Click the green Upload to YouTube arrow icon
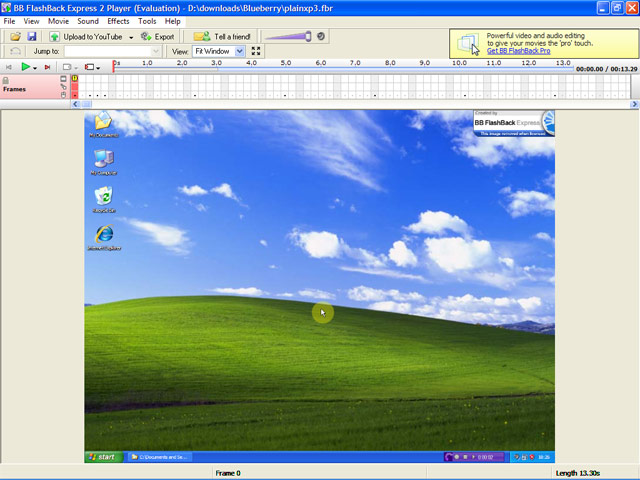Viewport: 640px width, 480px height. point(54,37)
